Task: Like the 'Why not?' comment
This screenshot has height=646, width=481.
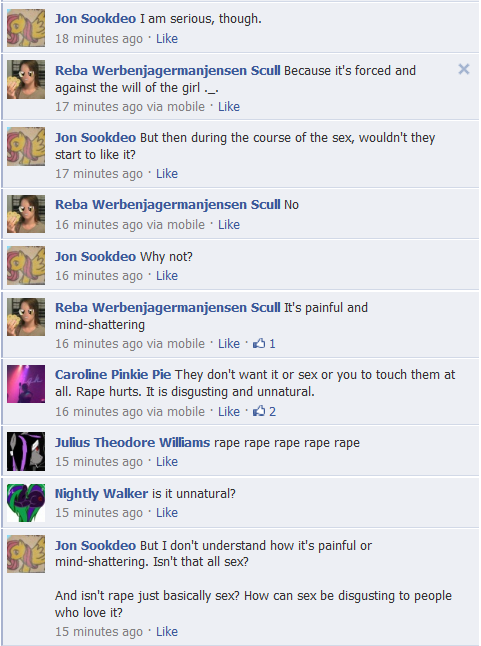Action: [167, 276]
